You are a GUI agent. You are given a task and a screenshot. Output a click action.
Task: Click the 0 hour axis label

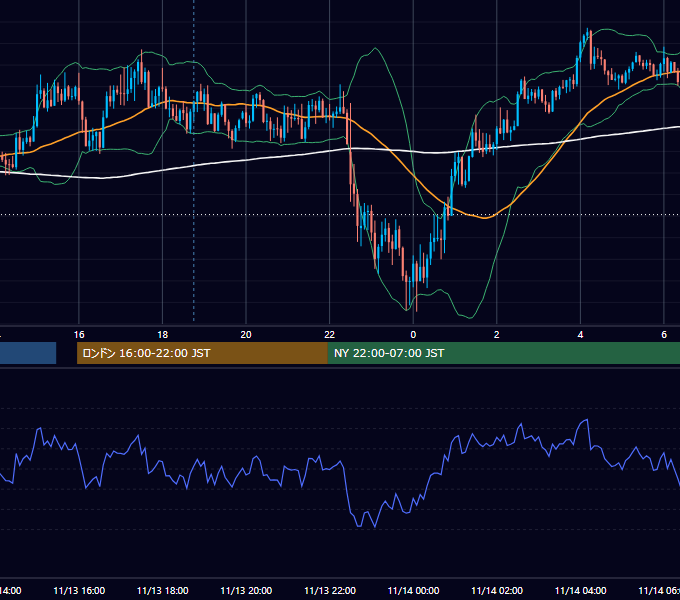pyautogui.click(x=413, y=335)
